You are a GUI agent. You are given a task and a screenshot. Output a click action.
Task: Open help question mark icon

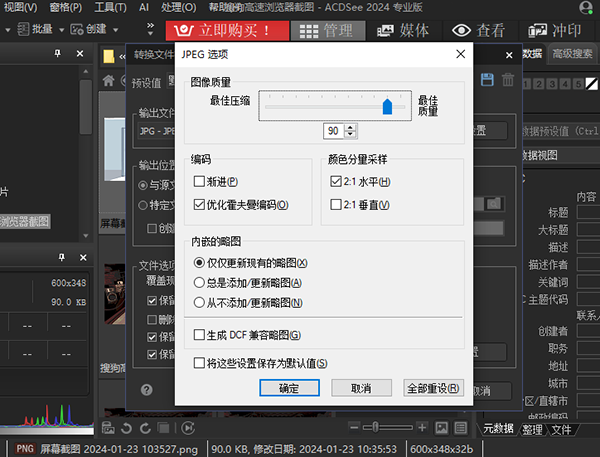click(x=147, y=390)
